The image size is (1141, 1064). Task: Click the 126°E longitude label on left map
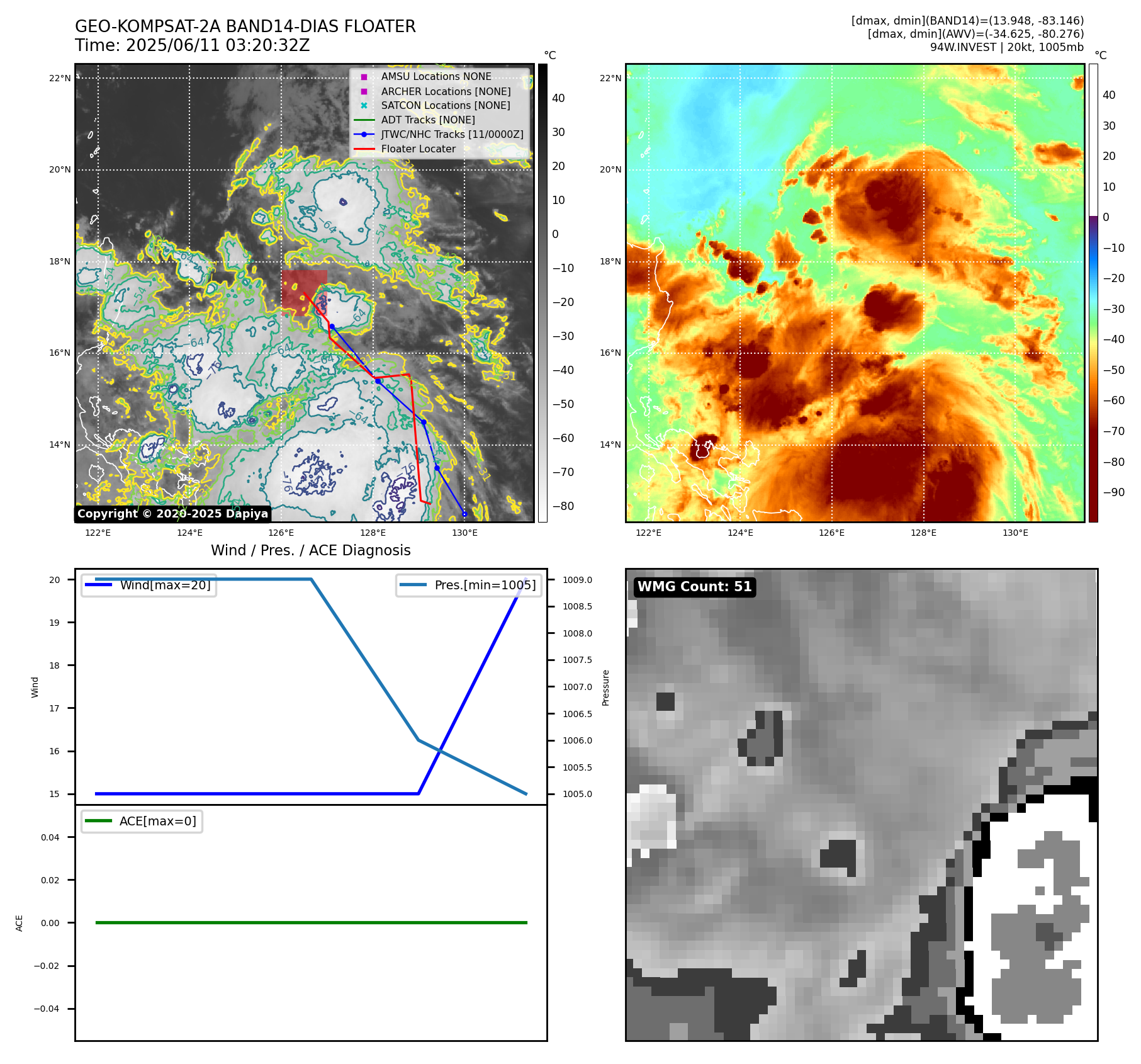[x=281, y=533]
